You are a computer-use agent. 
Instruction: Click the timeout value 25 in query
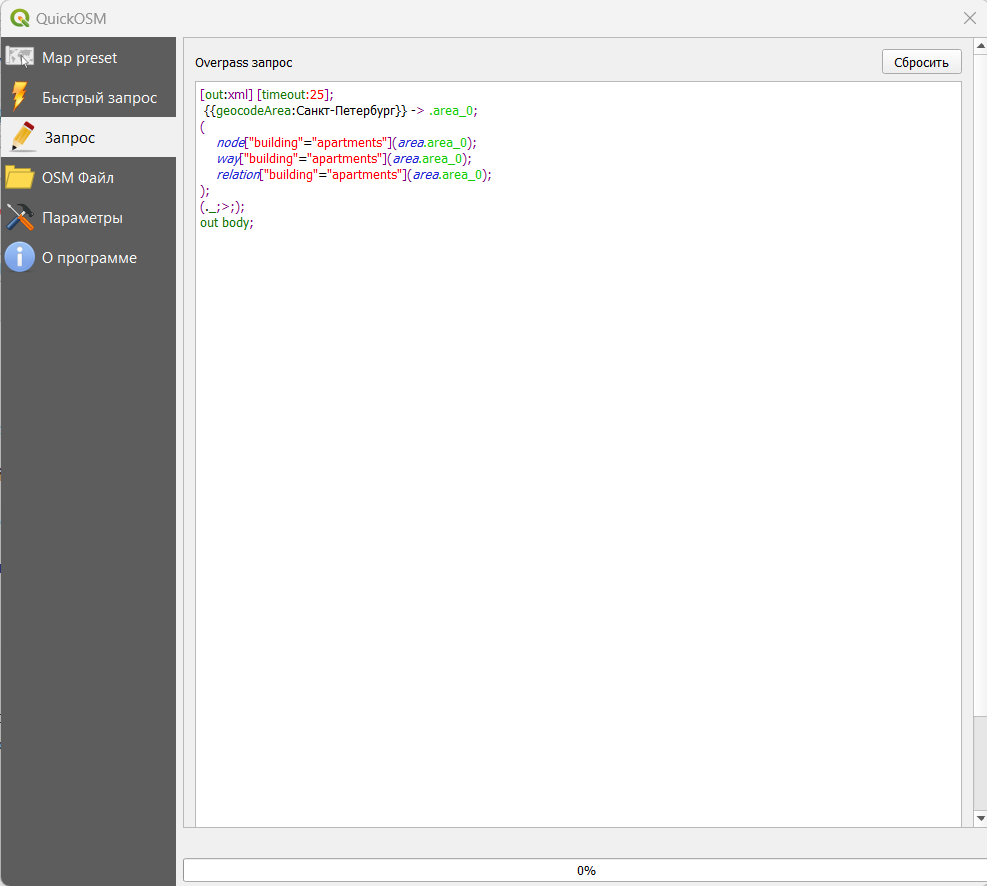pyautogui.click(x=317, y=95)
